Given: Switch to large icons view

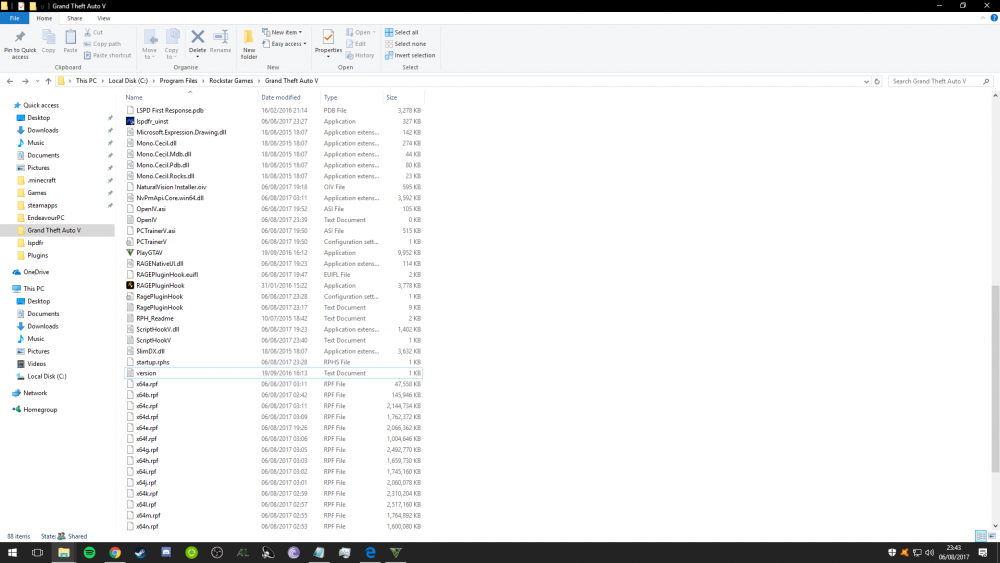Looking at the screenshot, I should [x=992, y=536].
